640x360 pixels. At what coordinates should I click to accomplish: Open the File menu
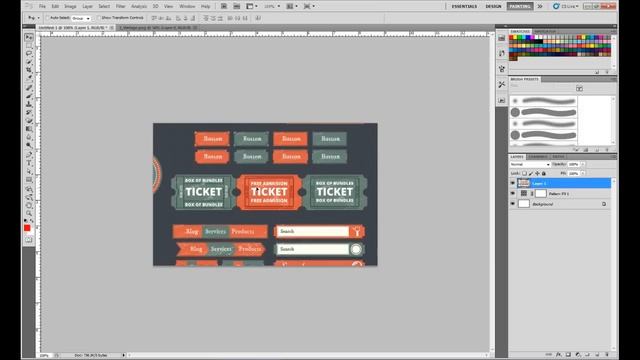pos(42,7)
